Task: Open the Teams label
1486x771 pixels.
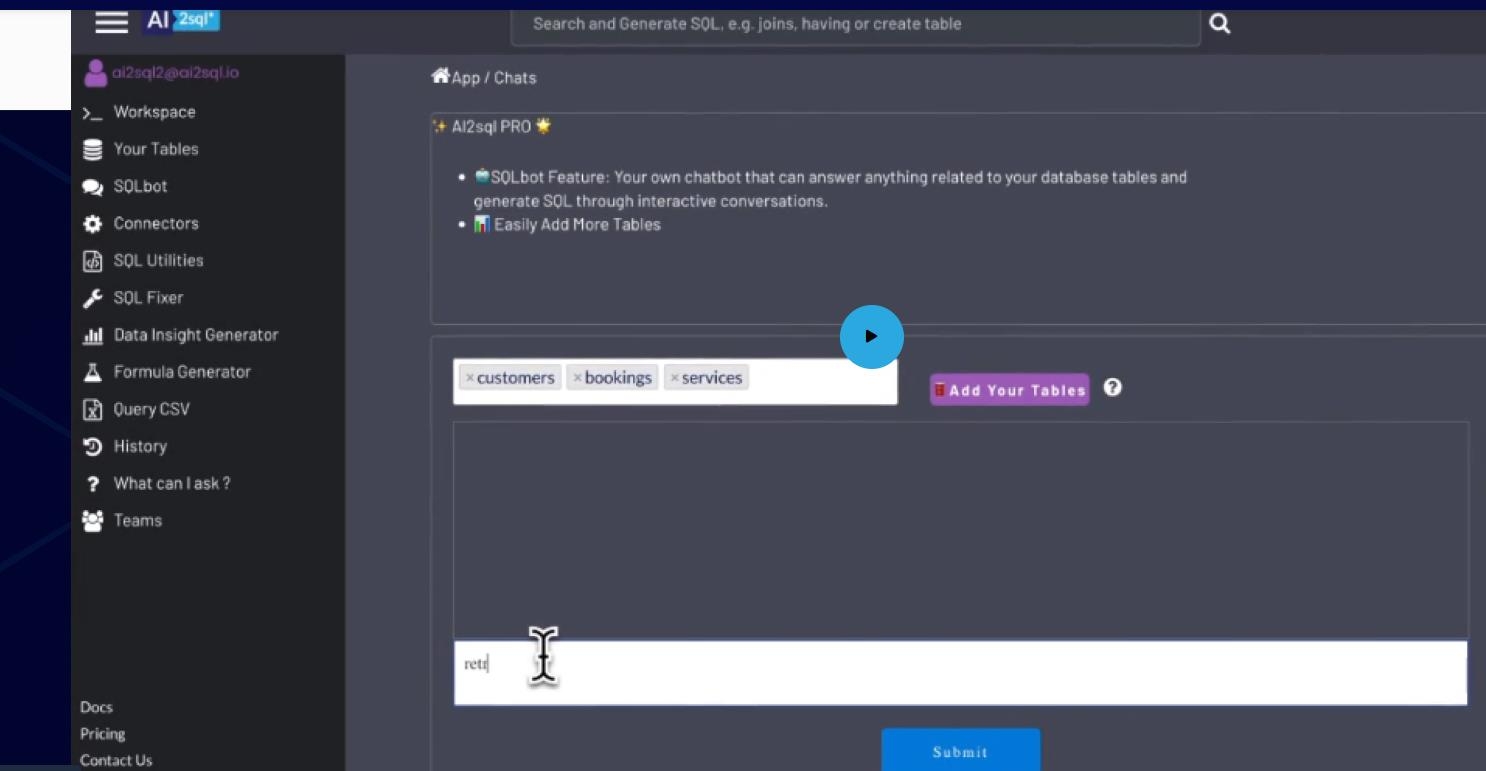Action: click(138, 520)
